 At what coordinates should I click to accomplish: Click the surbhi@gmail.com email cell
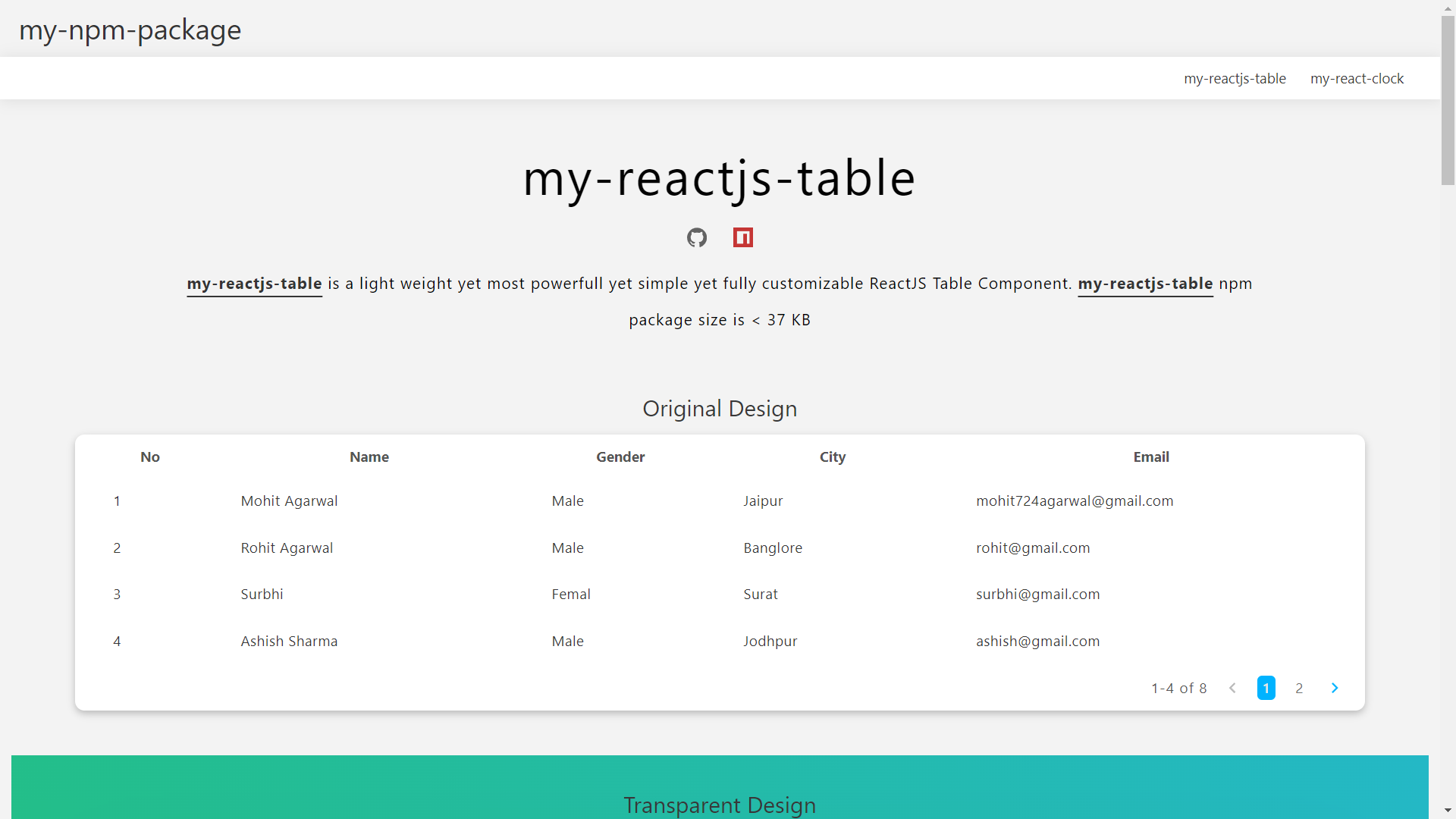pos(1037,595)
